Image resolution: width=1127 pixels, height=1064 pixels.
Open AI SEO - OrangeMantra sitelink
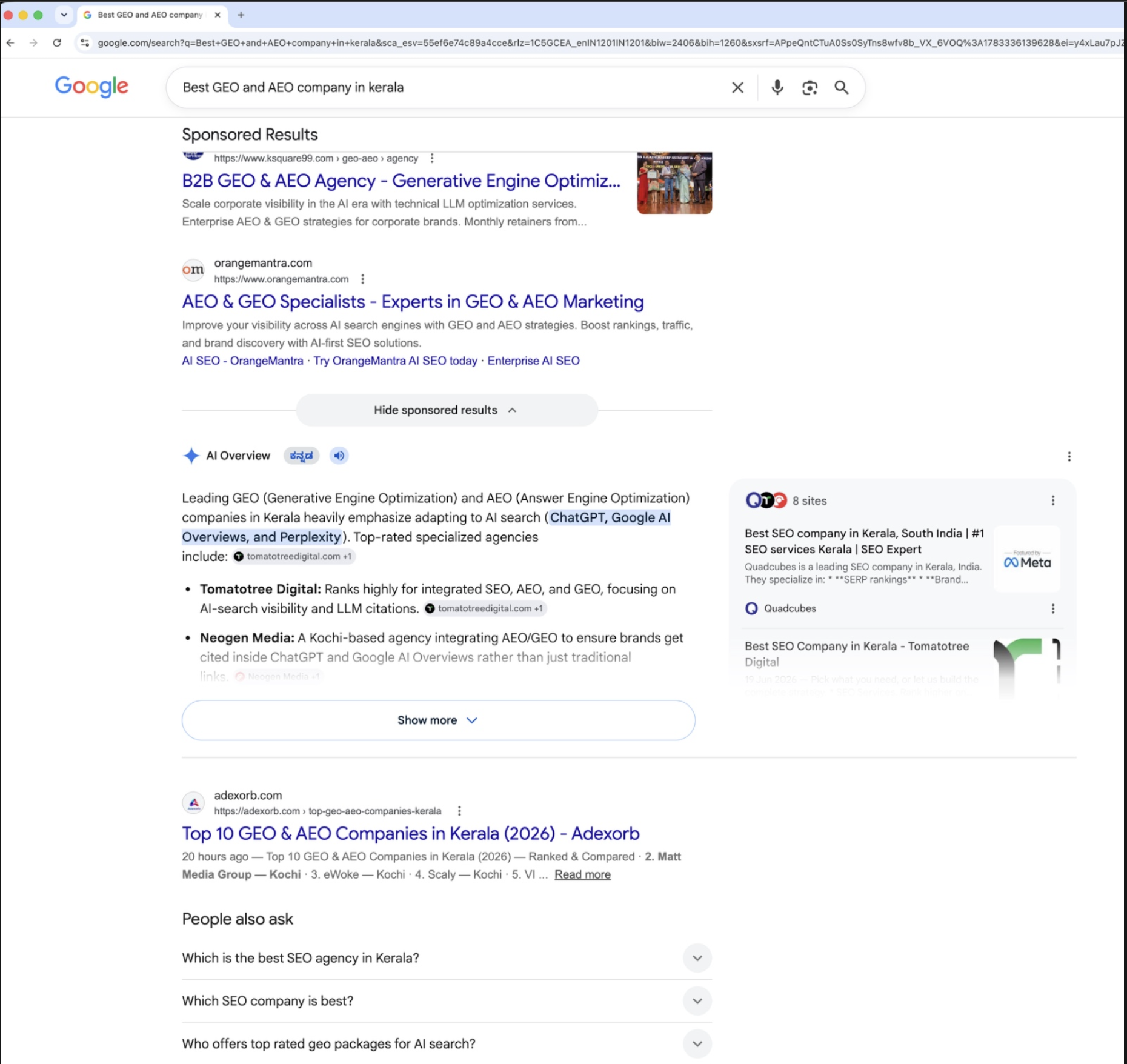coord(242,361)
